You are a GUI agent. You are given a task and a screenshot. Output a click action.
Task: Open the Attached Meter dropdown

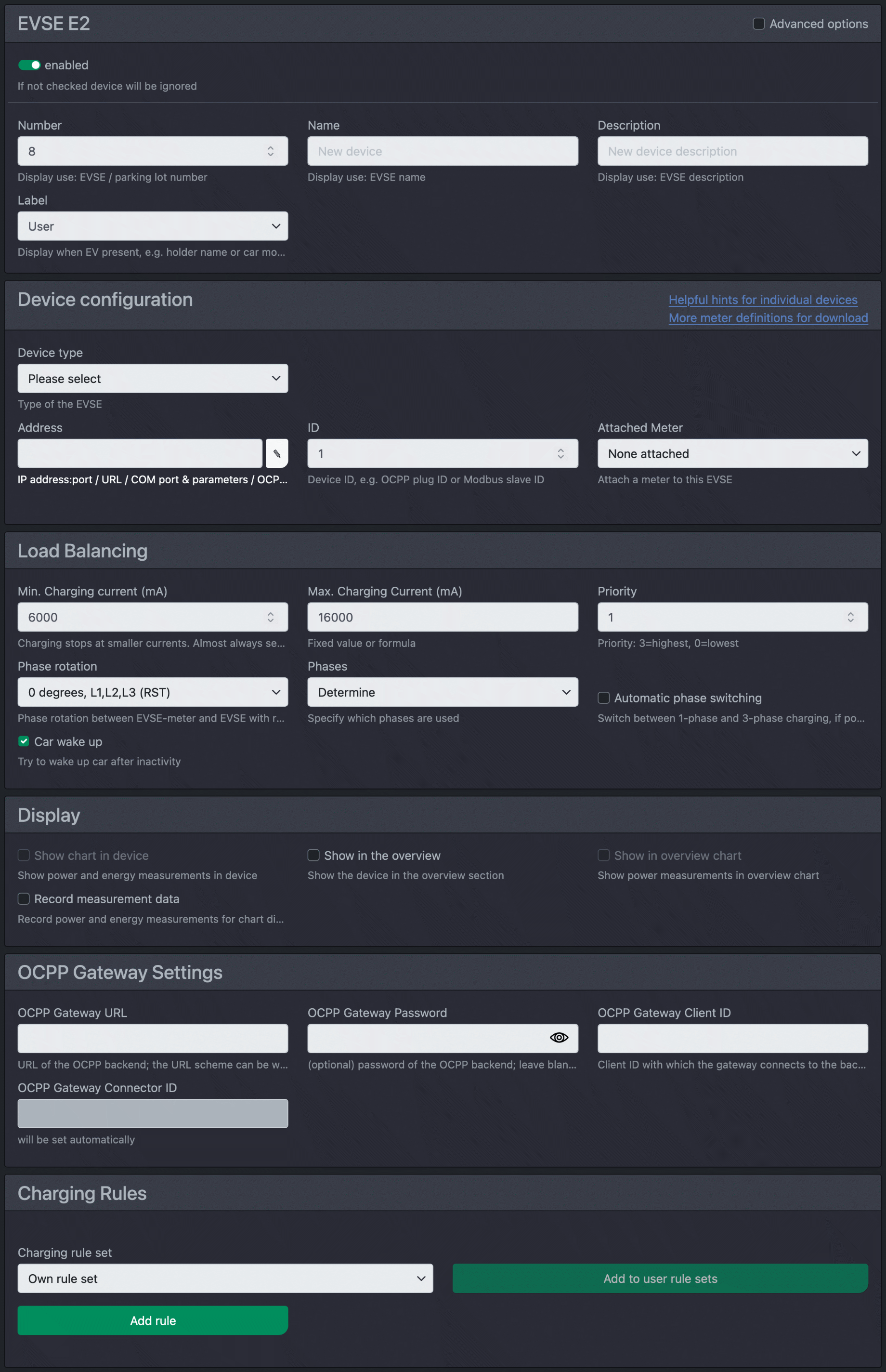point(732,453)
